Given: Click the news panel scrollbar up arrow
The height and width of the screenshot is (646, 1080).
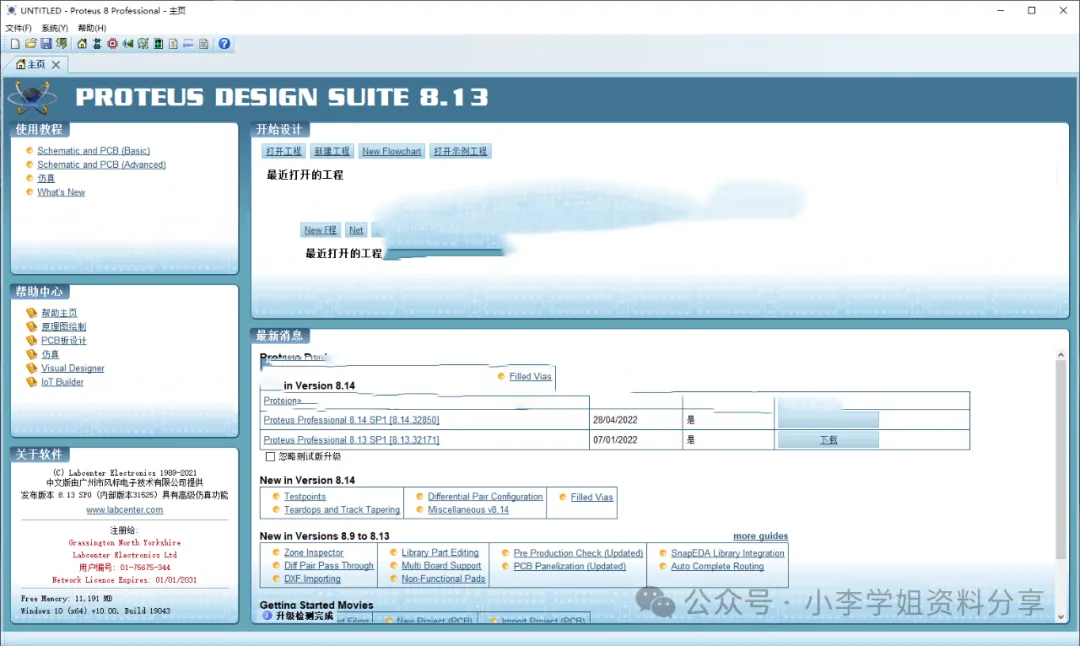Looking at the screenshot, I should [1061, 355].
